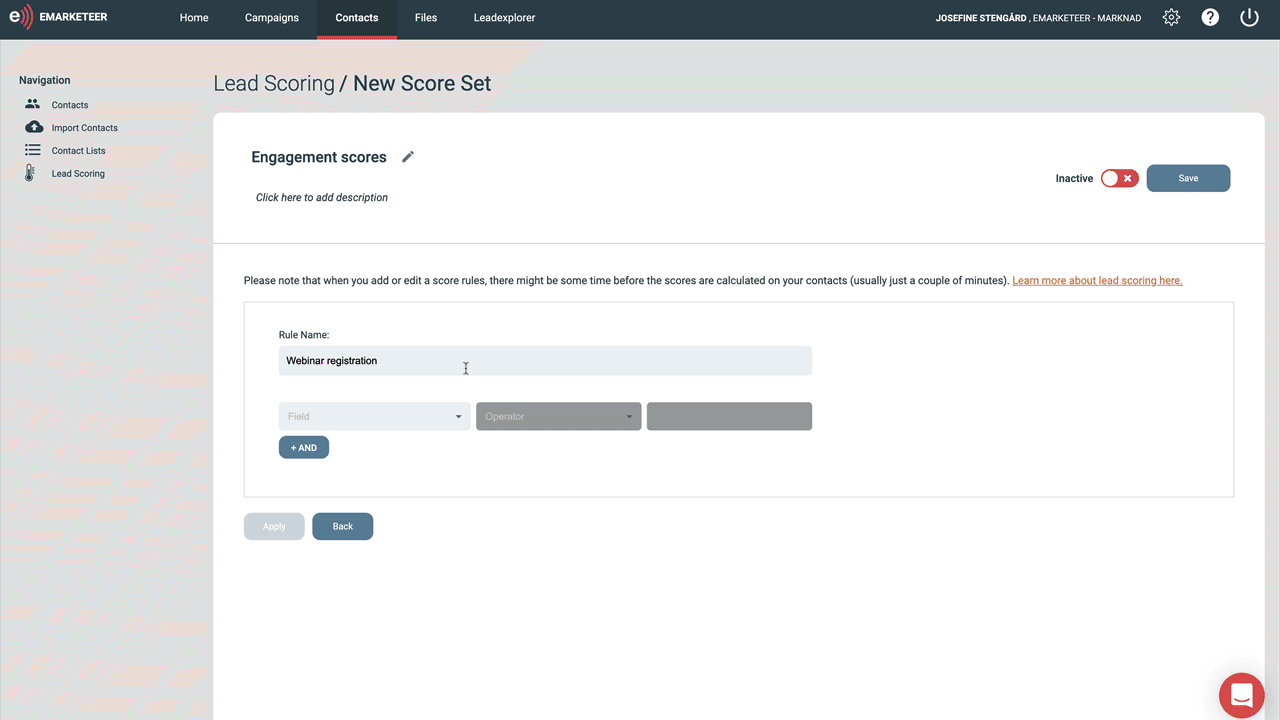Click the Contacts people icon in sidebar
Image resolution: width=1280 pixels, height=720 pixels.
(33, 104)
